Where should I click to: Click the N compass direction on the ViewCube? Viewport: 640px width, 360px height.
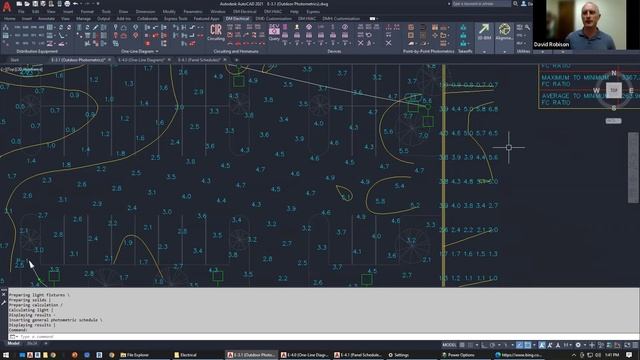tap(613, 73)
